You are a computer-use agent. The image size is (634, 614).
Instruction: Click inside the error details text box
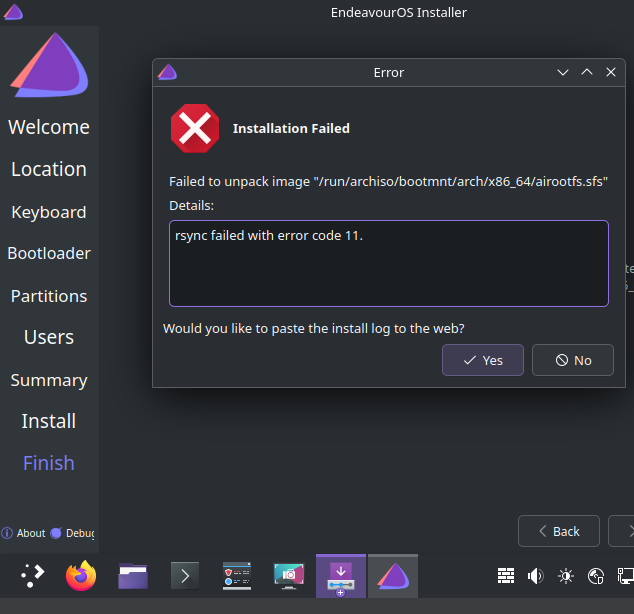coord(389,264)
